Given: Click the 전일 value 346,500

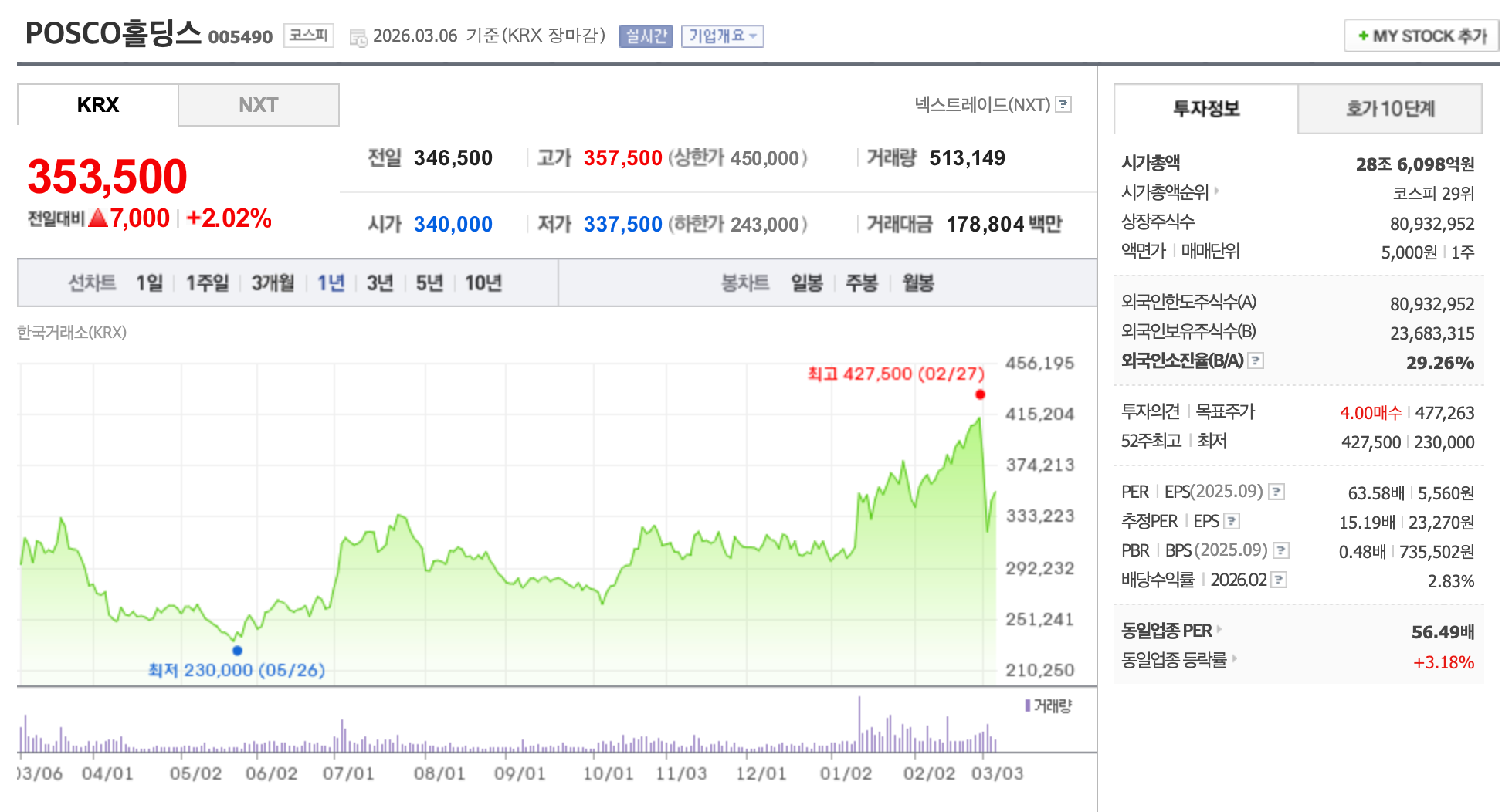Looking at the screenshot, I should [x=453, y=158].
